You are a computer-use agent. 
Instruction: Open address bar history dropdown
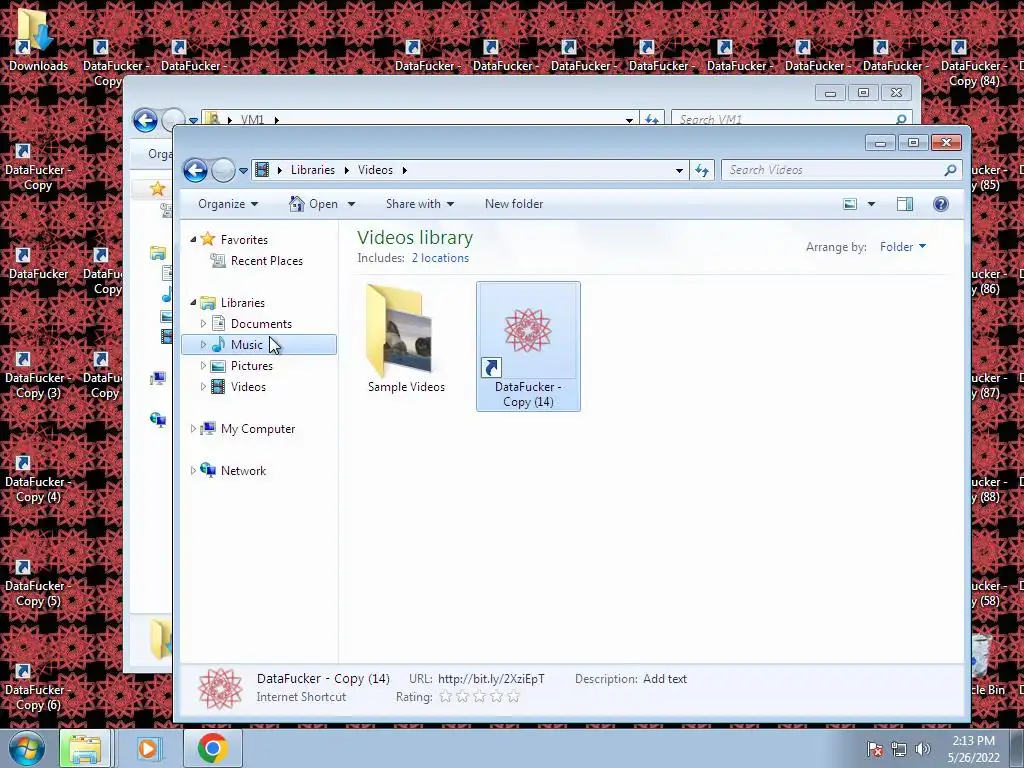pos(679,170)
